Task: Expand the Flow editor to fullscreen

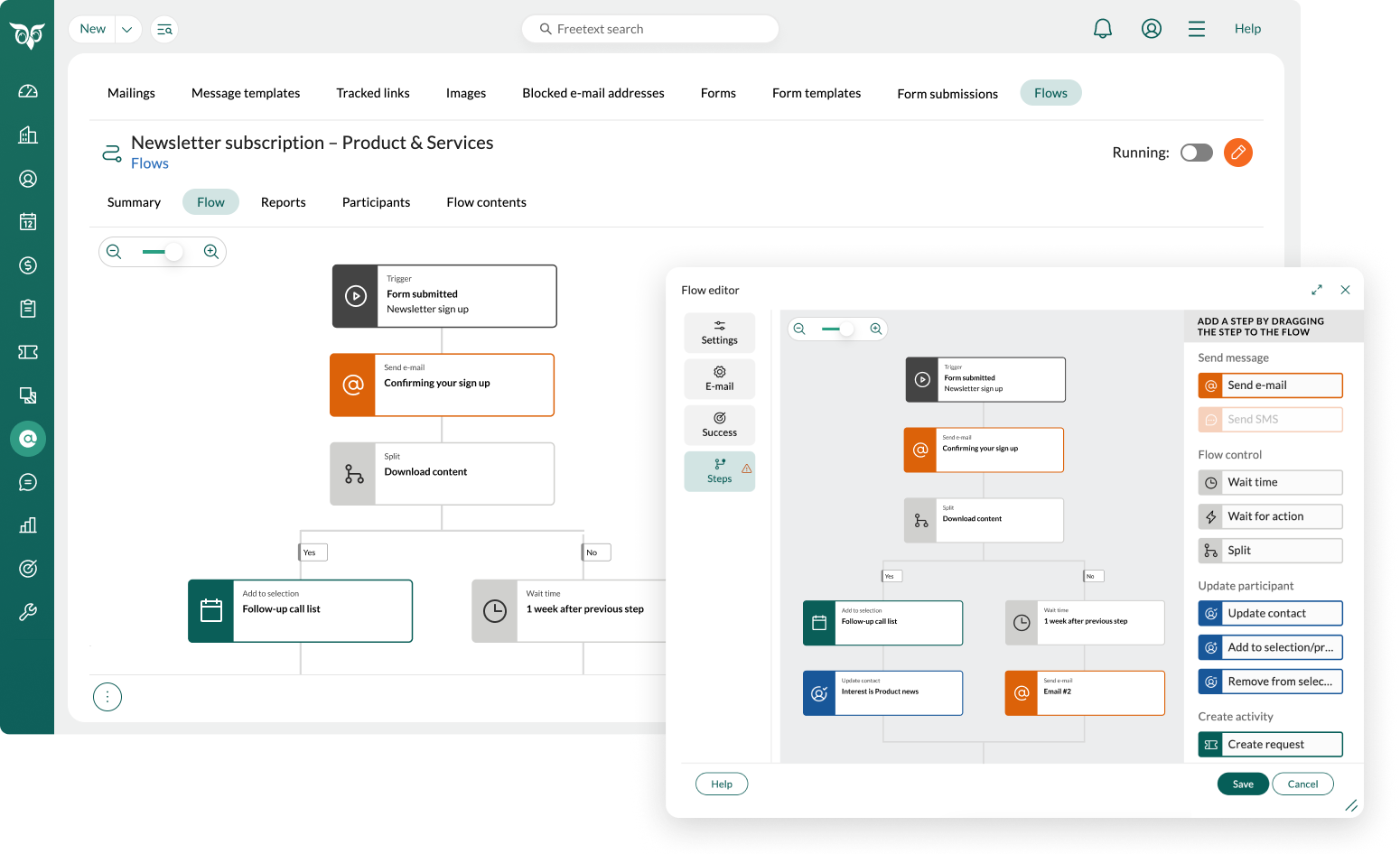Action: (1317, 290)
